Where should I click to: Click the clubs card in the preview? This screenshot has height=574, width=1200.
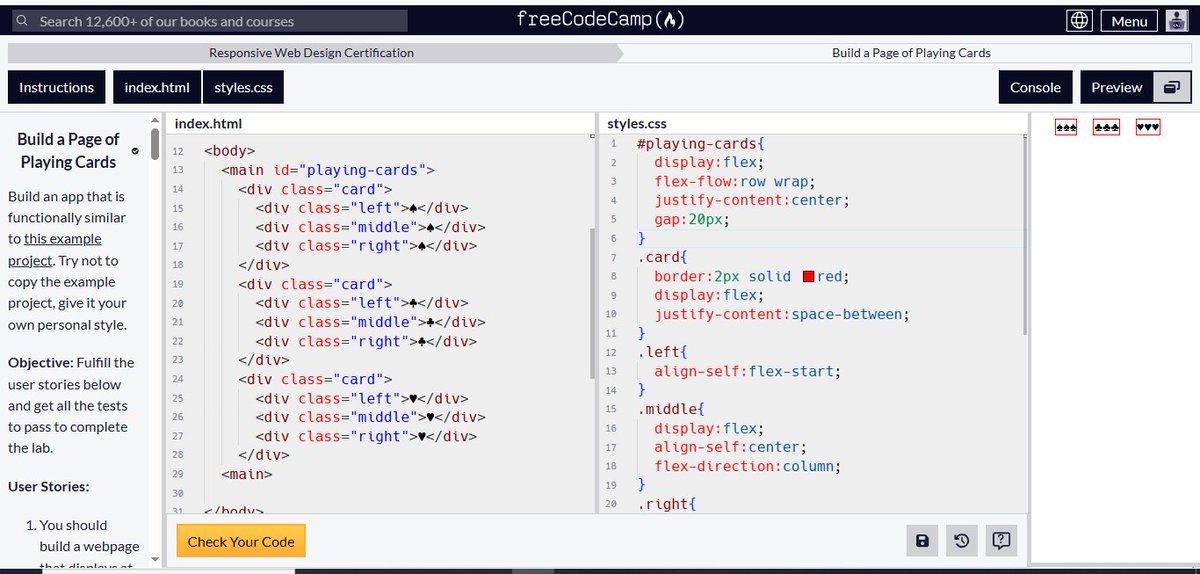1106,128
